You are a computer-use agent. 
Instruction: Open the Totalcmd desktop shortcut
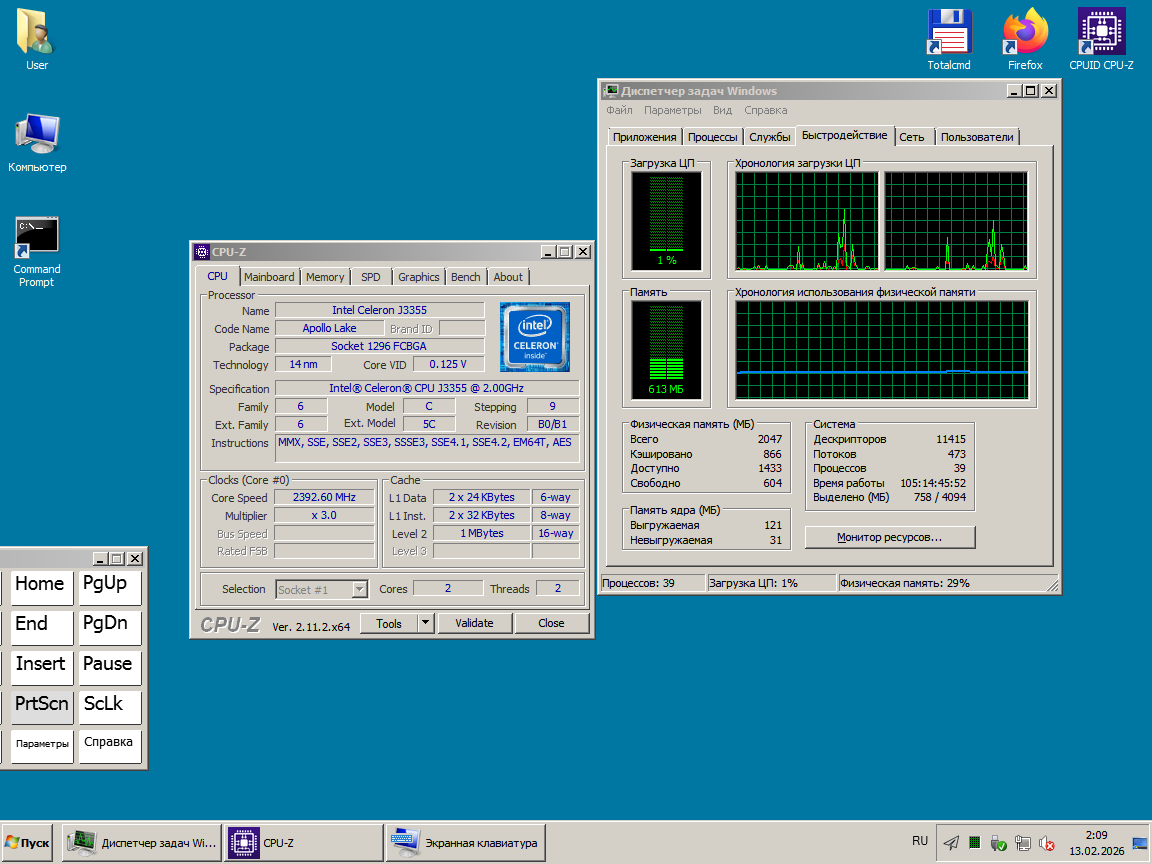tap(948, 33)
